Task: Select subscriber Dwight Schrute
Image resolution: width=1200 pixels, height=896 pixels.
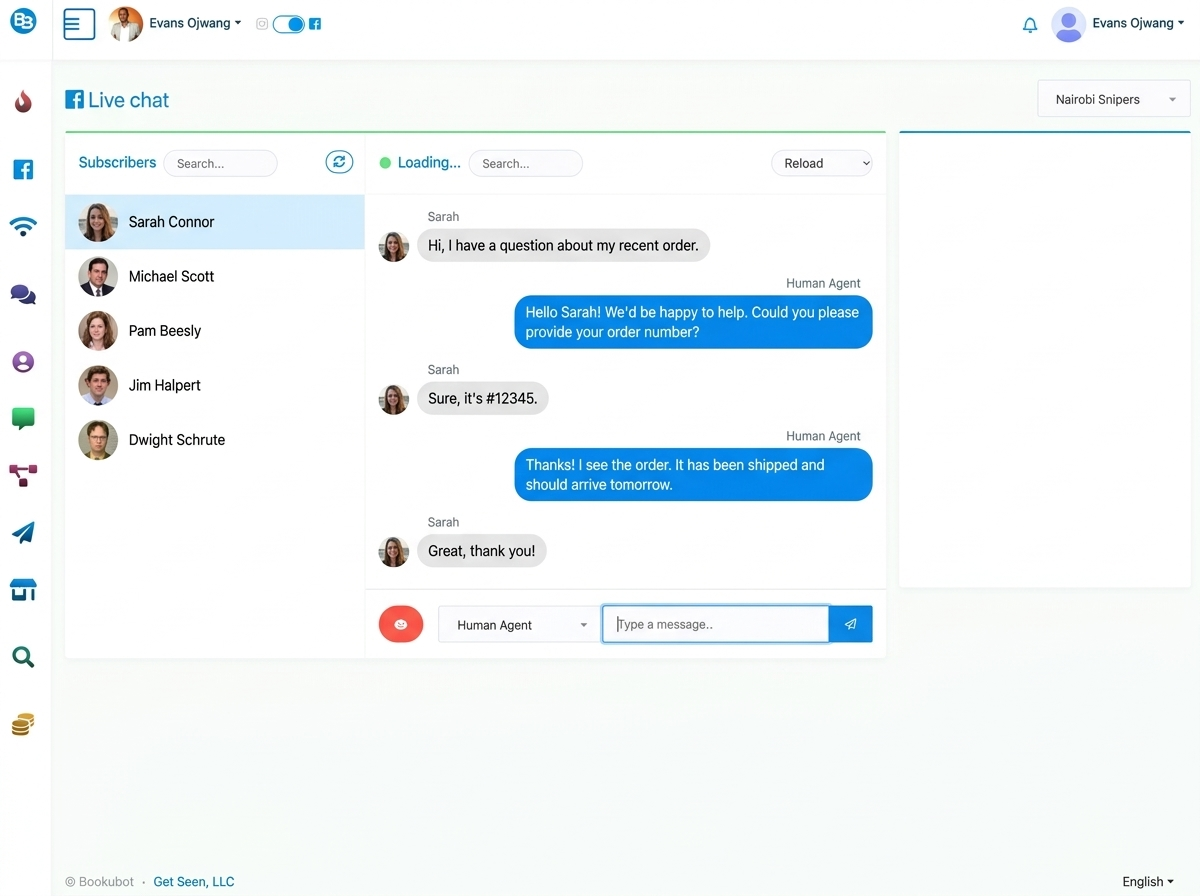Action: click(x=215, y=440)
